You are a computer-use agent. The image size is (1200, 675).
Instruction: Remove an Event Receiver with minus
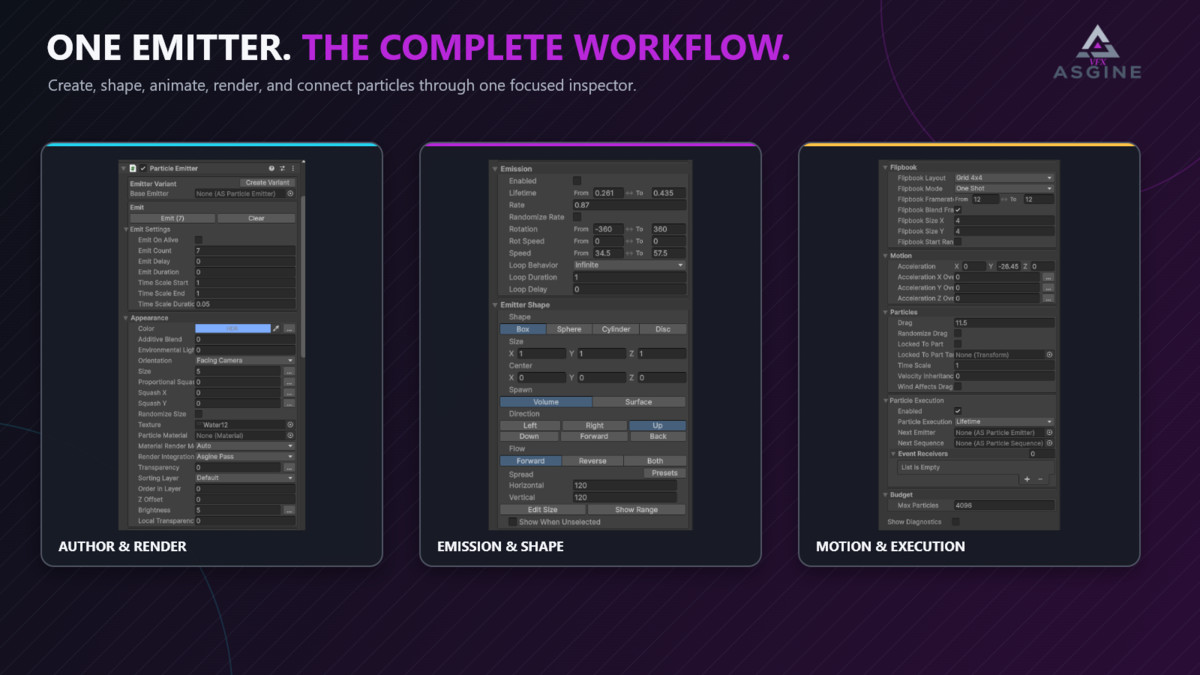(x=1040, y=479)
